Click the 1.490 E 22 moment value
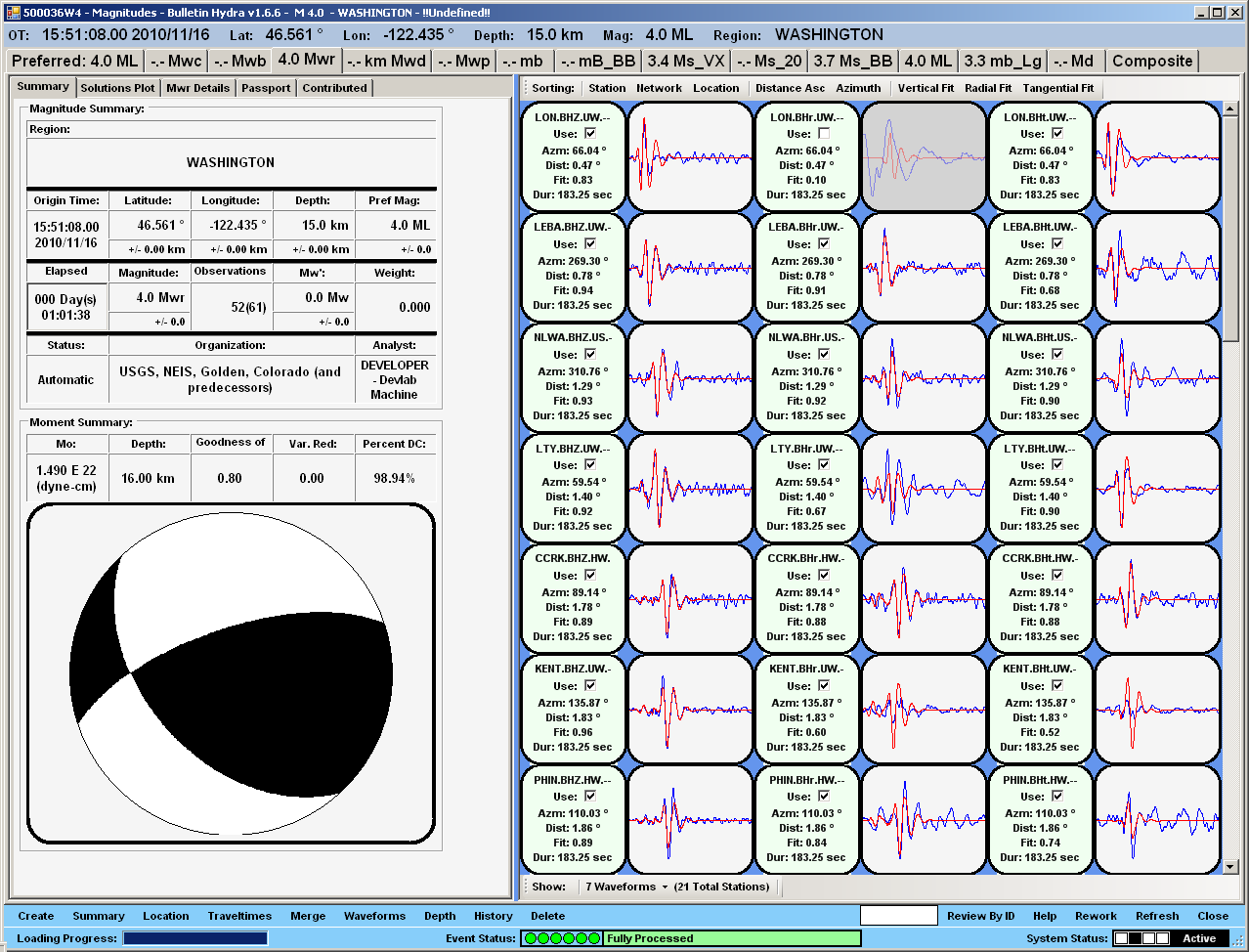 click(x=66, y=478)
